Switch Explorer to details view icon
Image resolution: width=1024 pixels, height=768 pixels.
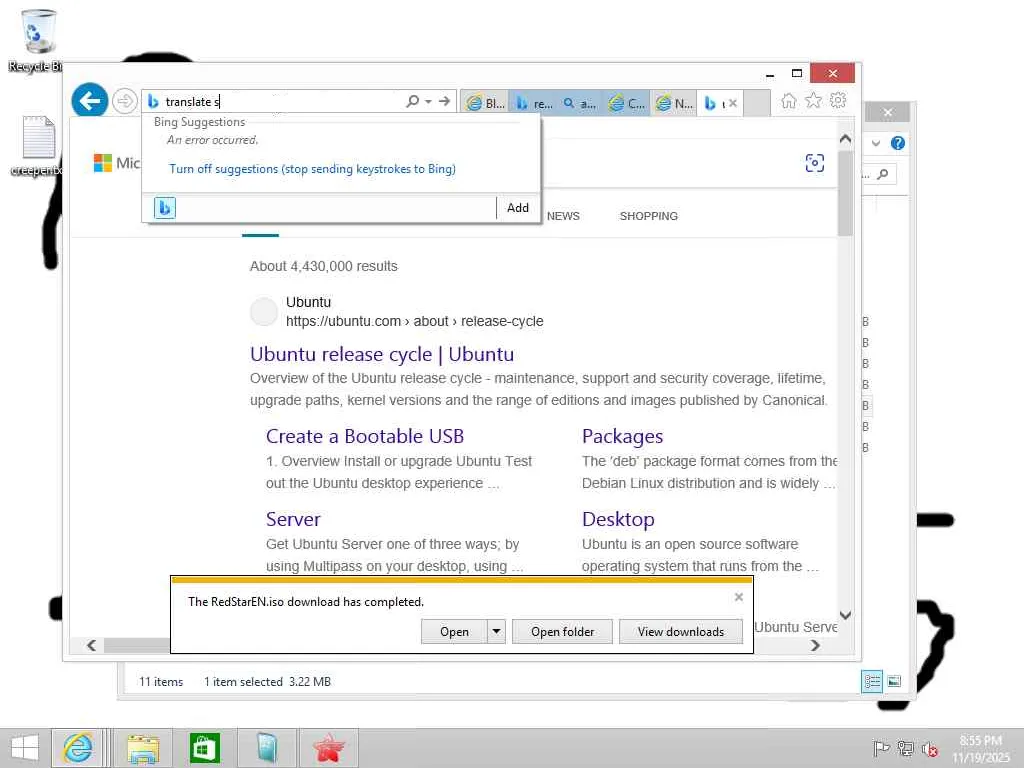(x=872, y=682)
